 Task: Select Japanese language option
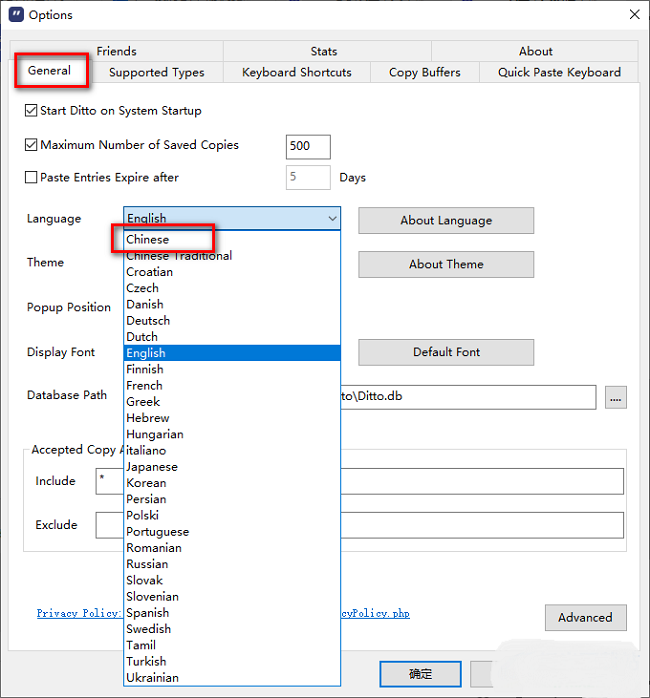[232, 467]
